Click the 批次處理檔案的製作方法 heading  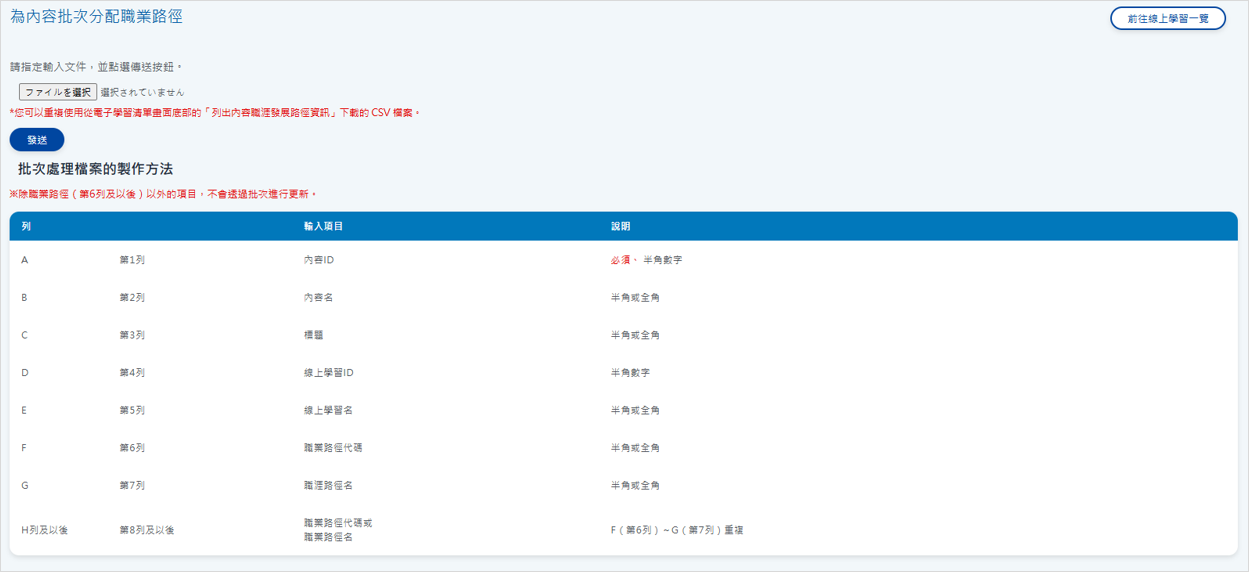point(95,169)
